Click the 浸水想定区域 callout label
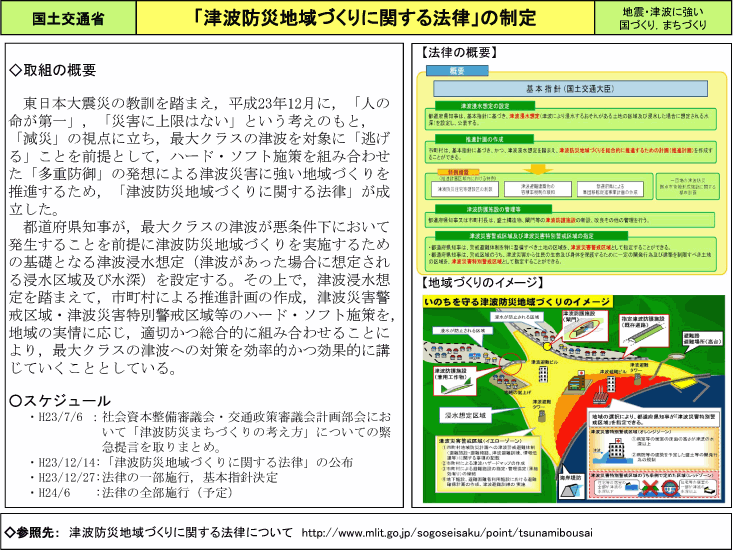 click(465, 415)
